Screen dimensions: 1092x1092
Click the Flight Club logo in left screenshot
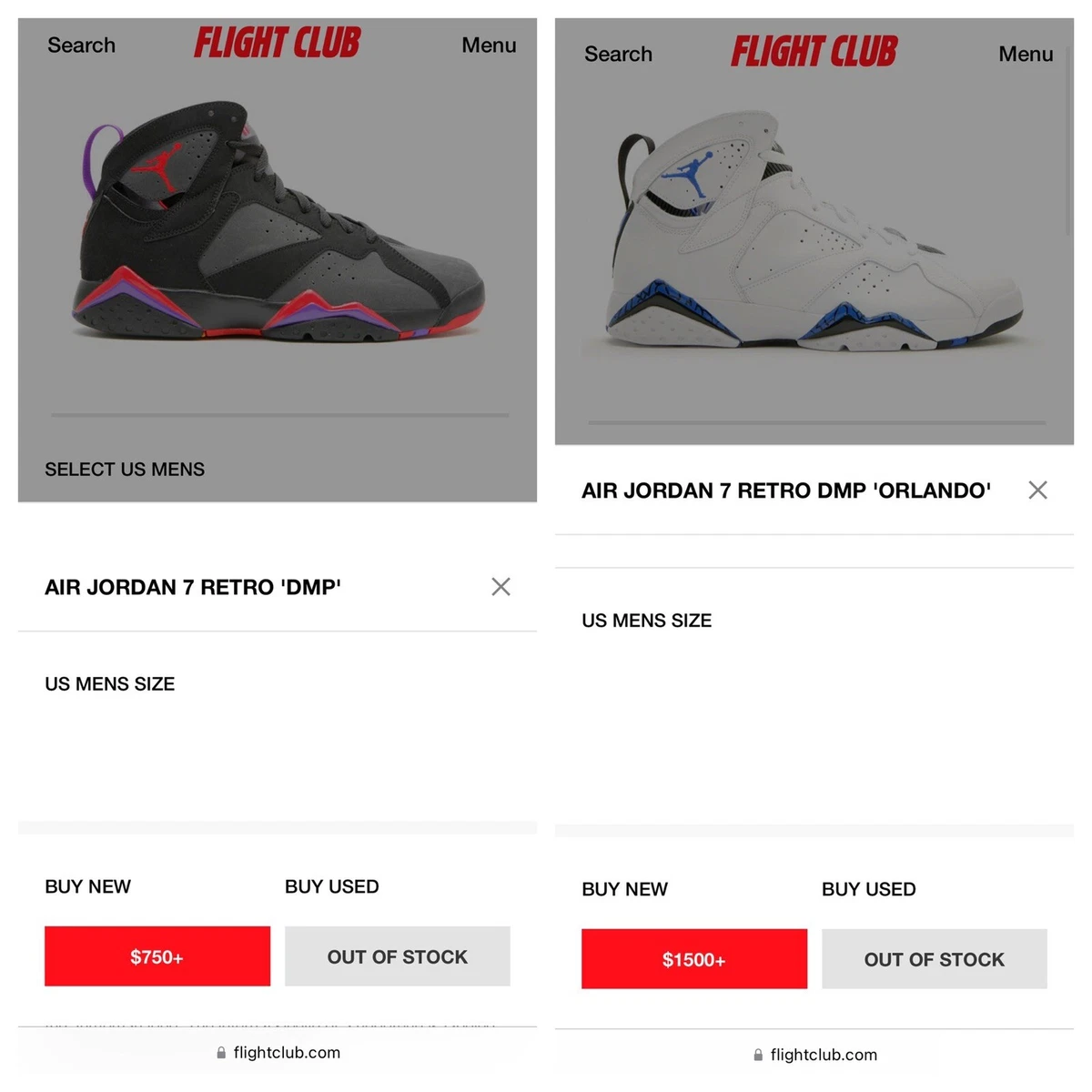[278, 43]
